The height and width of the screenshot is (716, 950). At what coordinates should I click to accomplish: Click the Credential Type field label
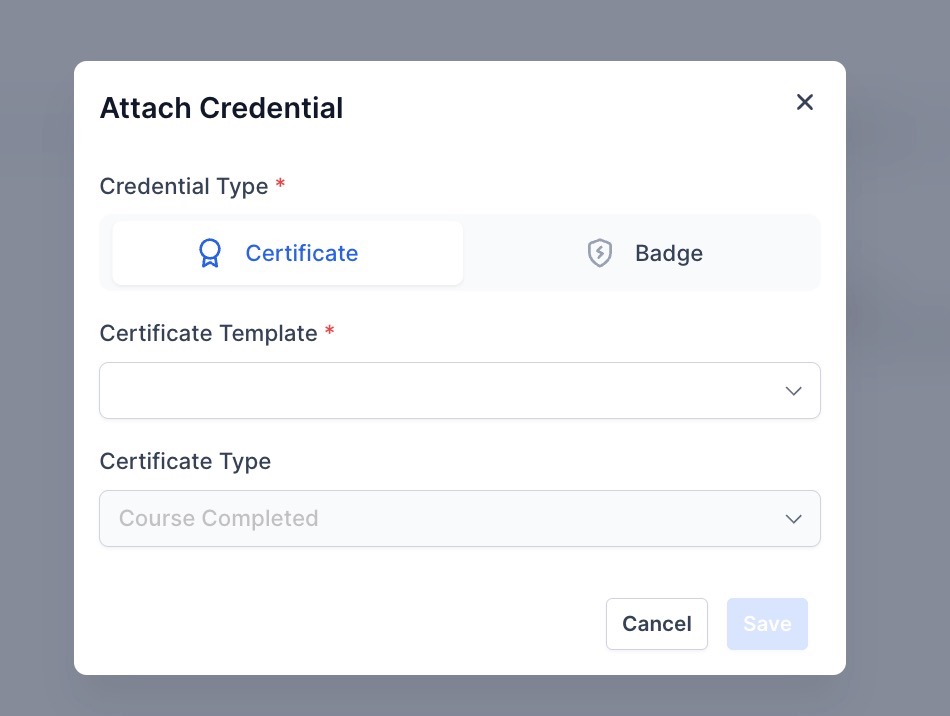click(x=184, y=186)
